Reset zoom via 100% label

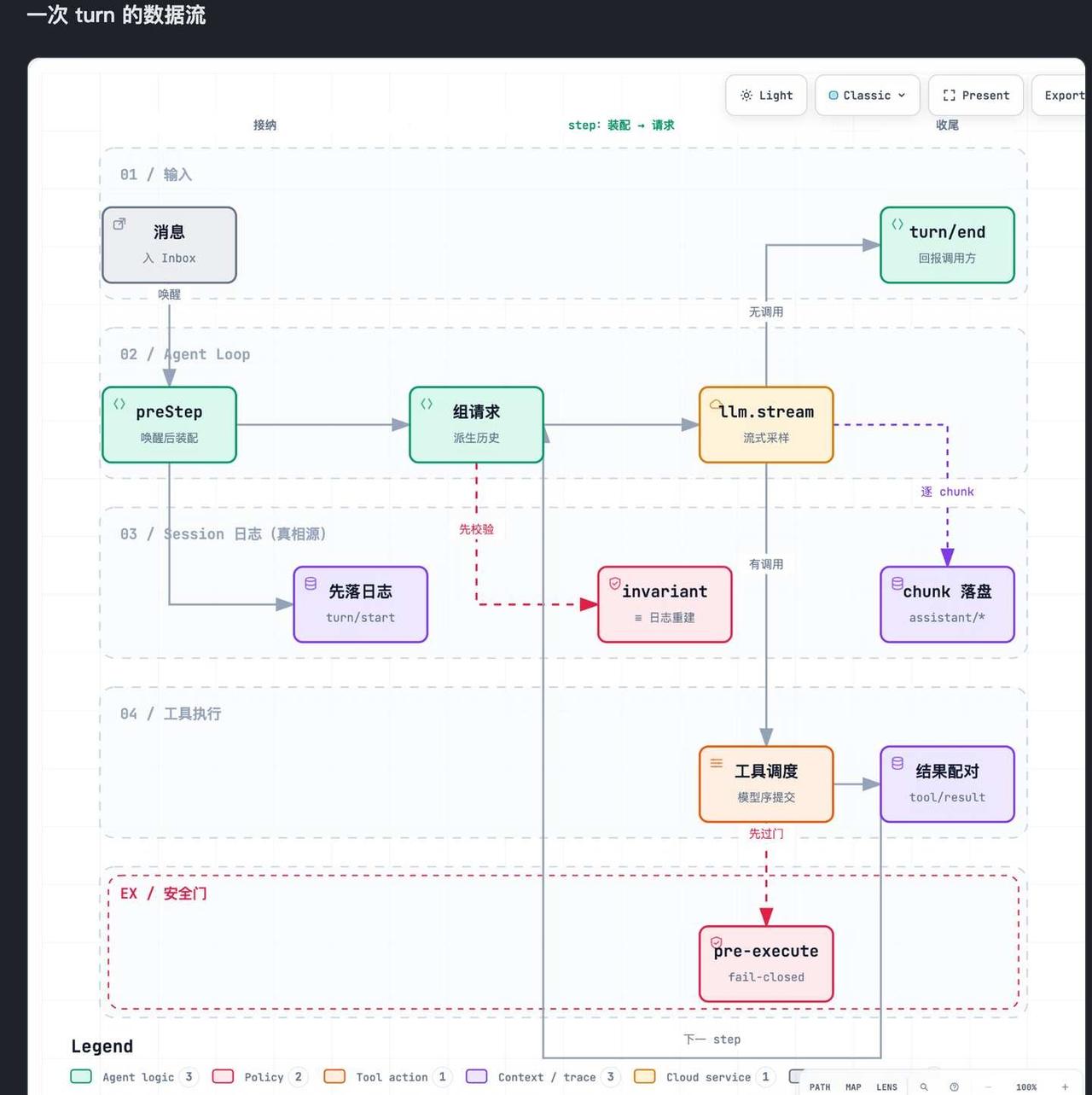[x=1026, y=1086]
